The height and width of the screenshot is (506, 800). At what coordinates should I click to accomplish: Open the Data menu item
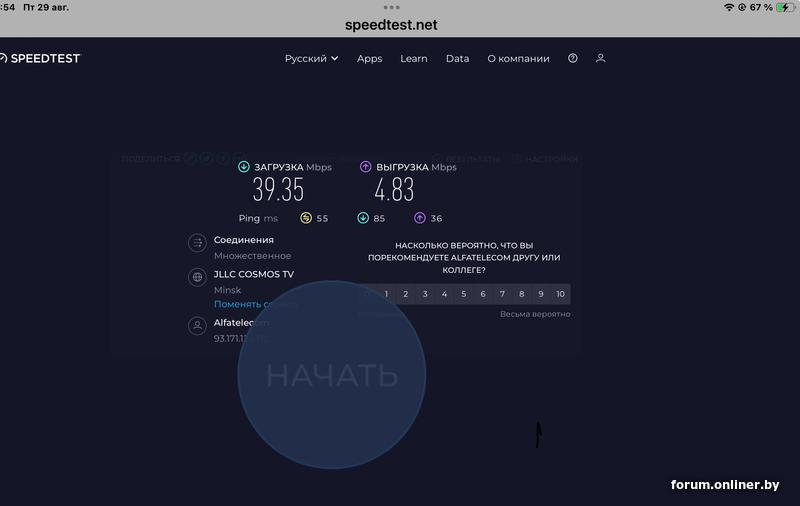coord(457,59)
